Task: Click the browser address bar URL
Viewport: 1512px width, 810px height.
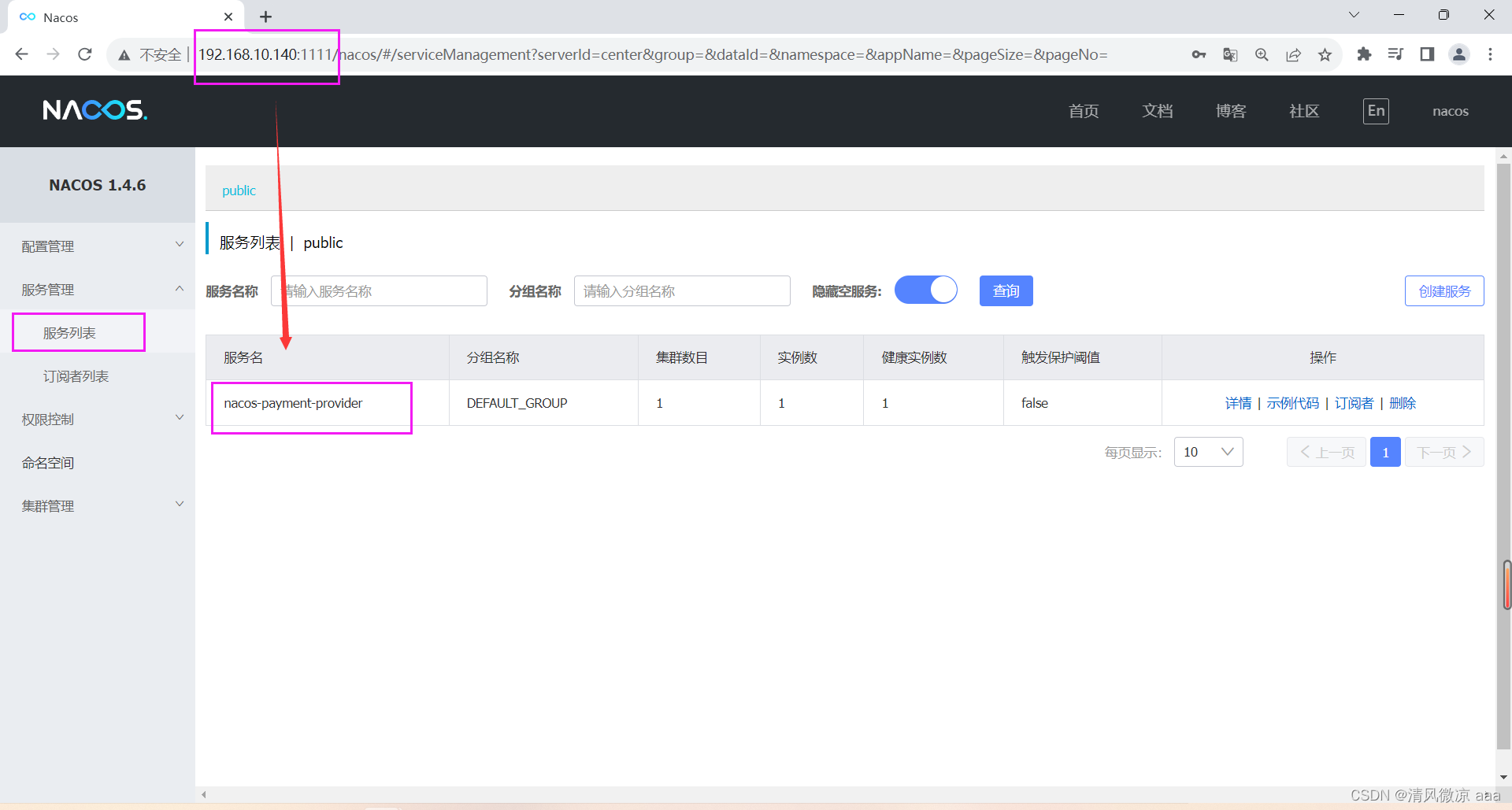Action: pos(652,54)
